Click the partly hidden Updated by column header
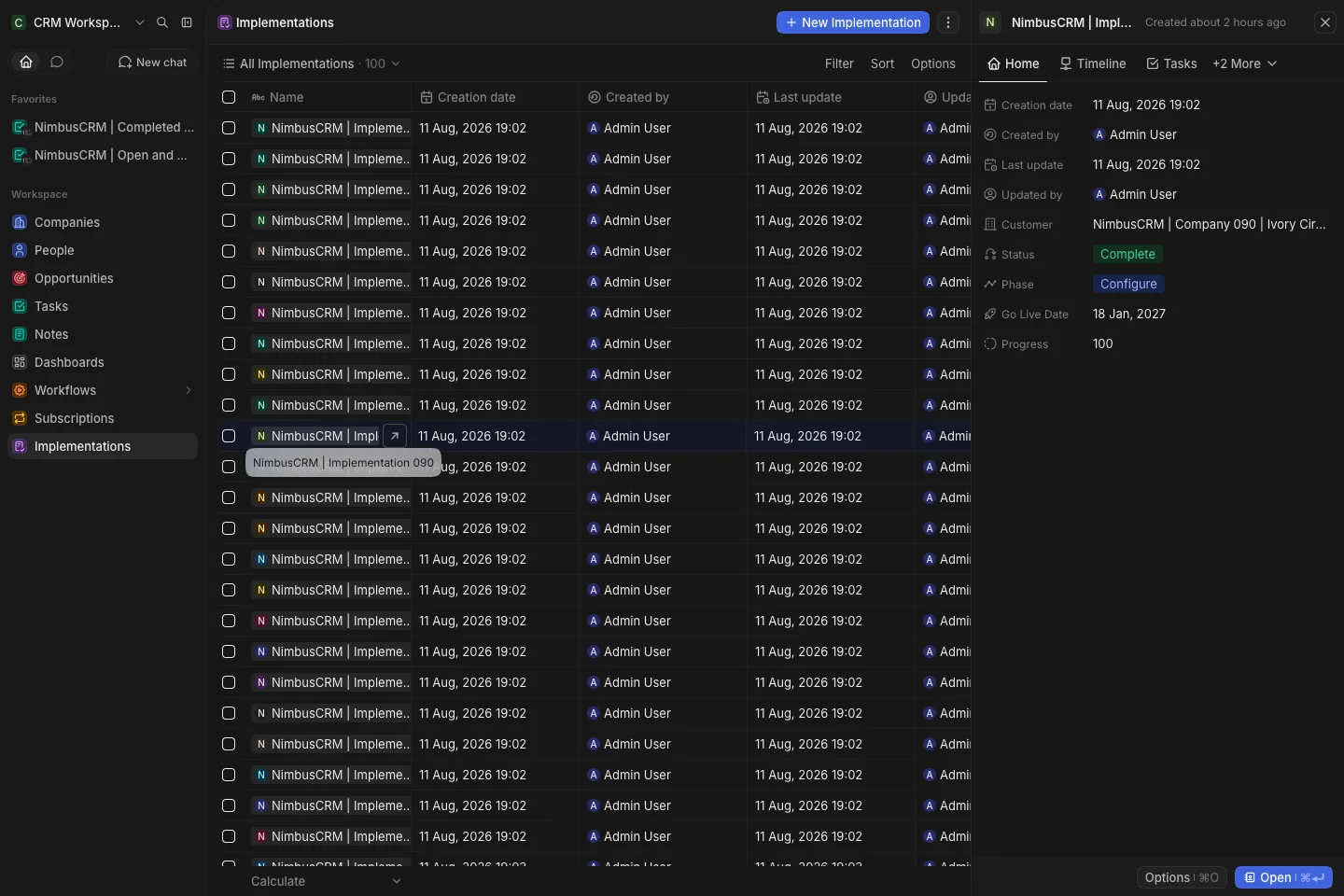Screen dimensions: 1344x896 pos(944,97)
